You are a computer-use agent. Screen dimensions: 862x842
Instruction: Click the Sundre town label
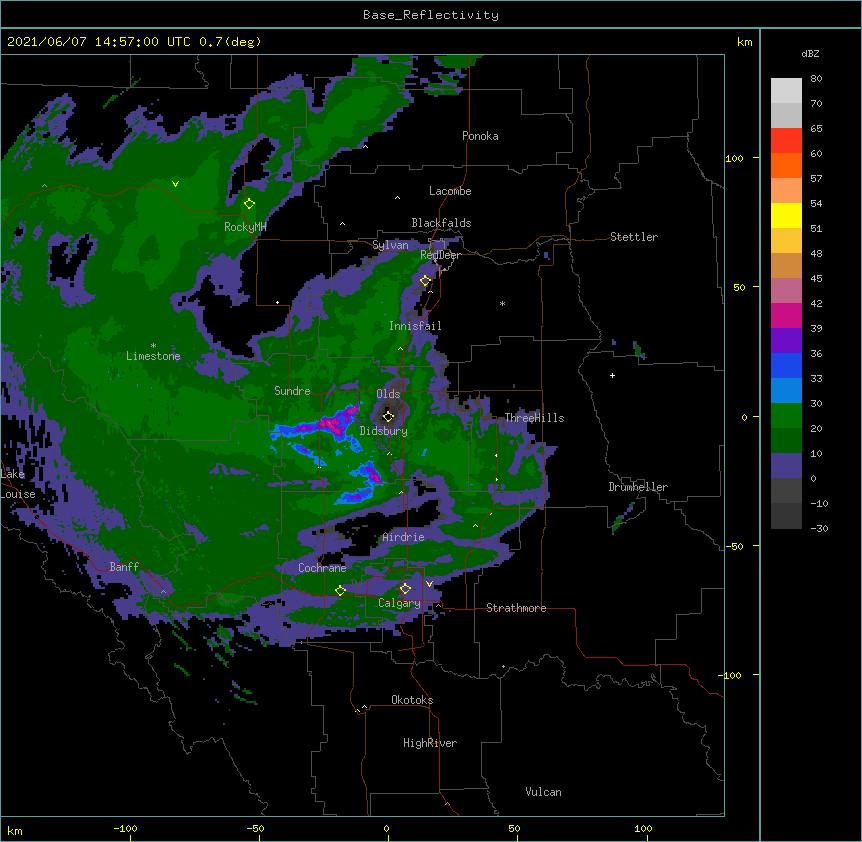pyautogui.click(x=292, y=391)
